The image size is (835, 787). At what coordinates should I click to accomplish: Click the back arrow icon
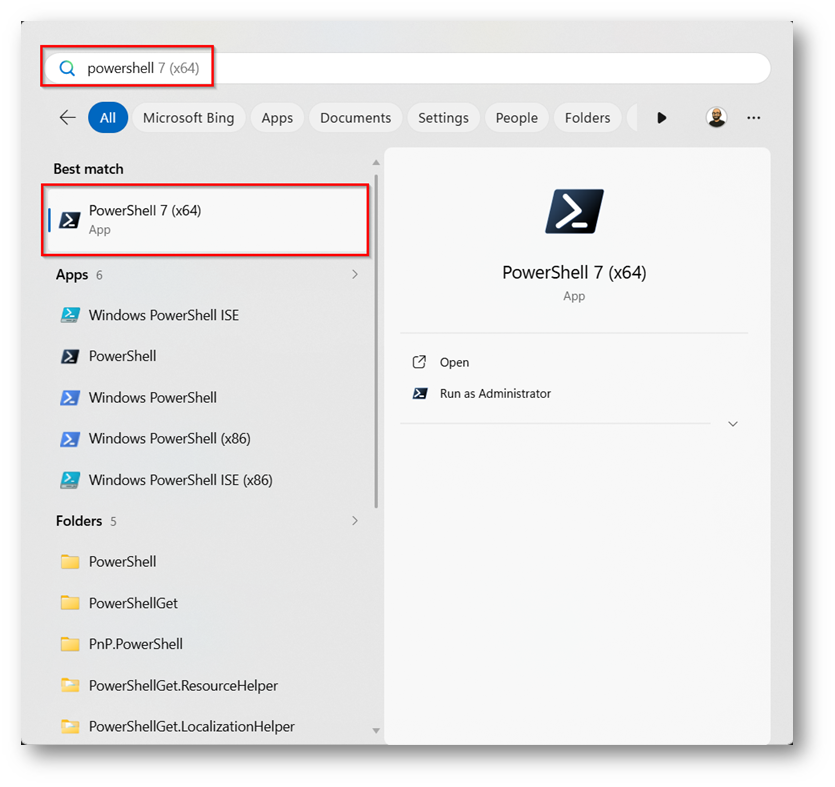(x=67, y=117)
